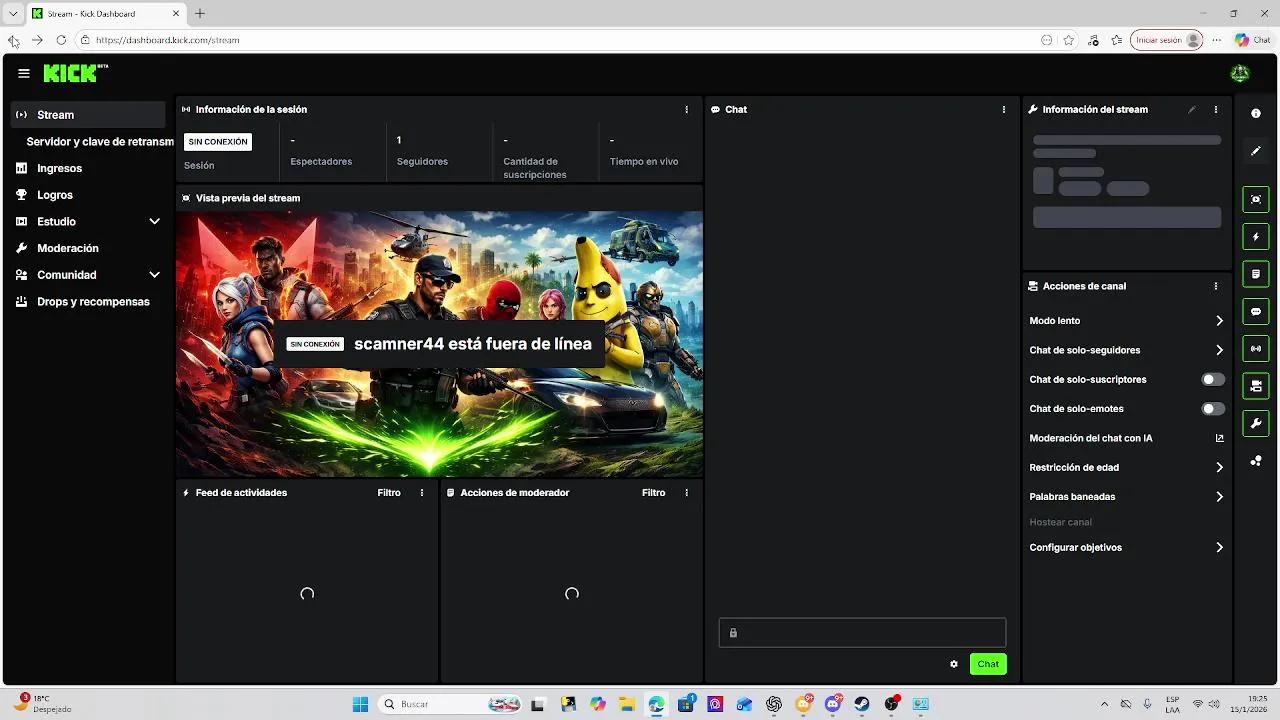The height and width of the screenshot is (720, 1280).
Task: Reload the page with browser refresh button
Action: click(x=61, y=40)
